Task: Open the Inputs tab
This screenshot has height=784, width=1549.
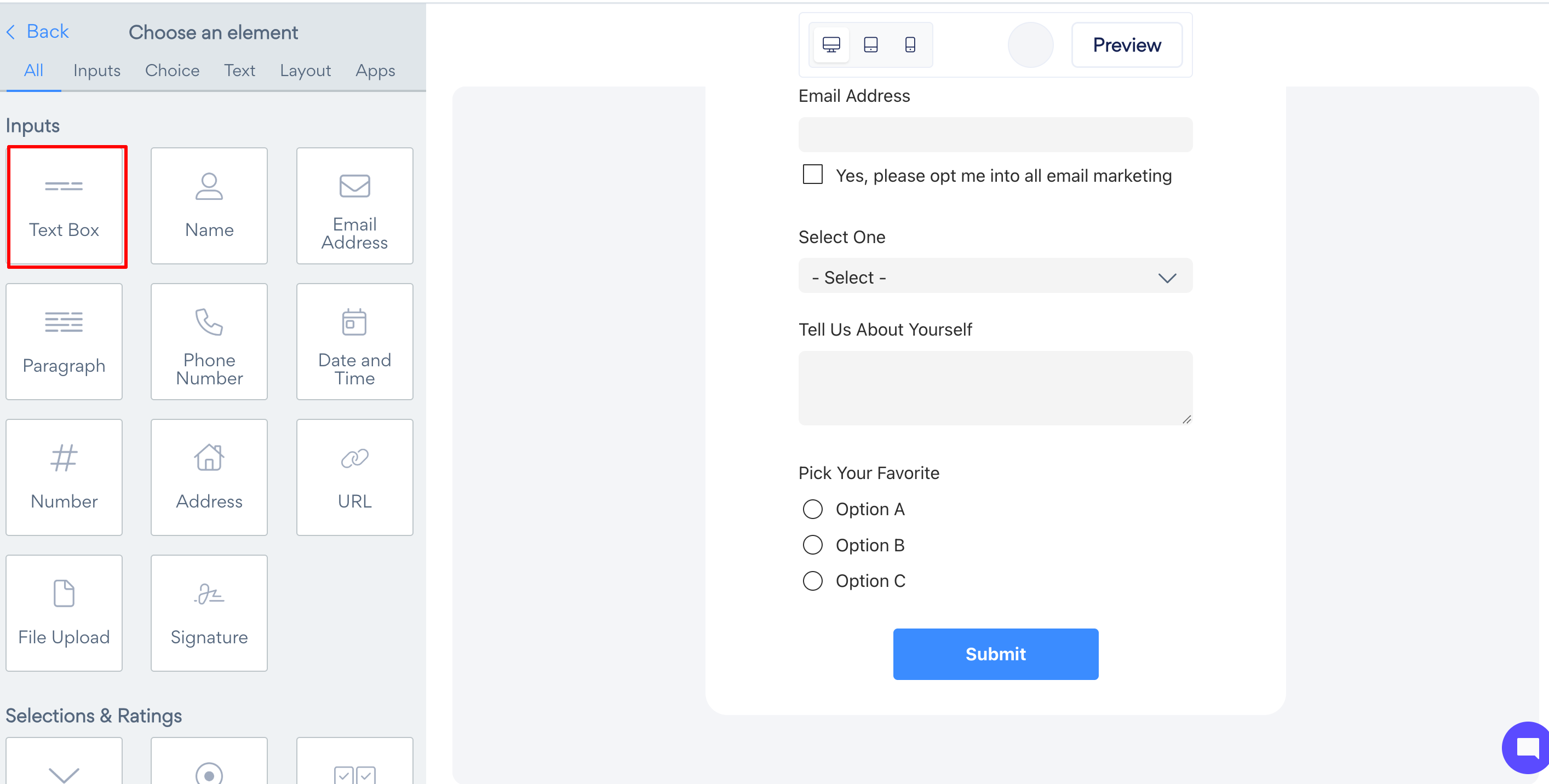Action: [x=97, y=70]
